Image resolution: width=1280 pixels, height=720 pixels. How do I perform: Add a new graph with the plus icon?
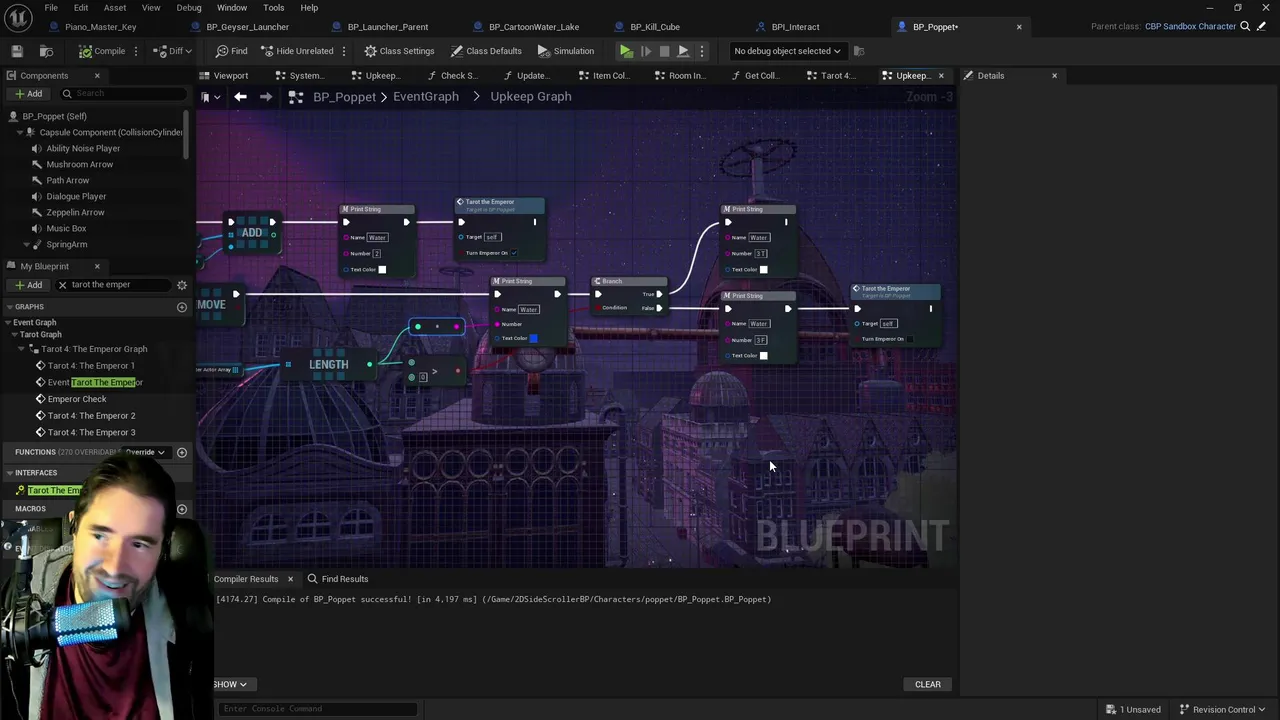(x=182, y=307)
